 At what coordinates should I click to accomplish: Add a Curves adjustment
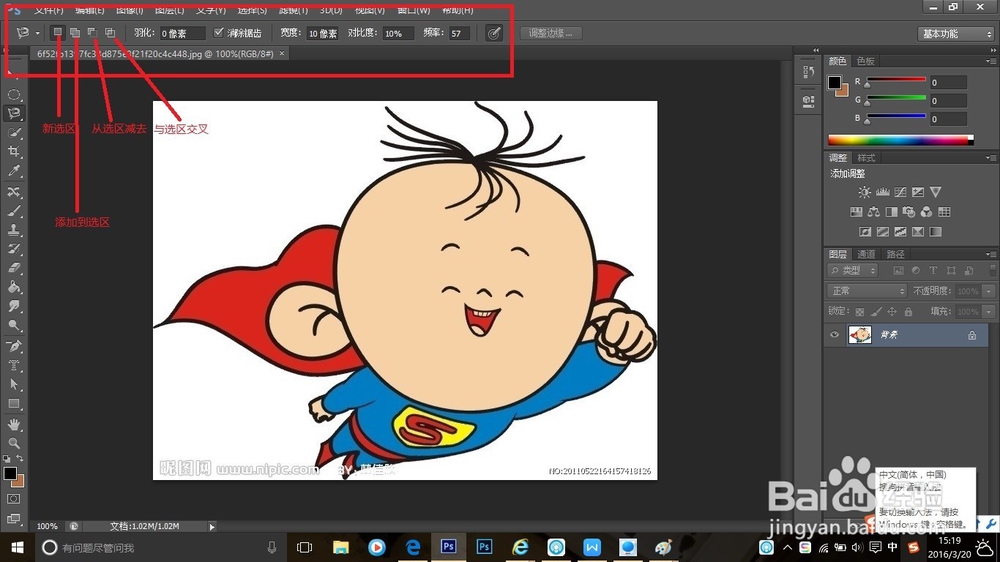[900, 192]
